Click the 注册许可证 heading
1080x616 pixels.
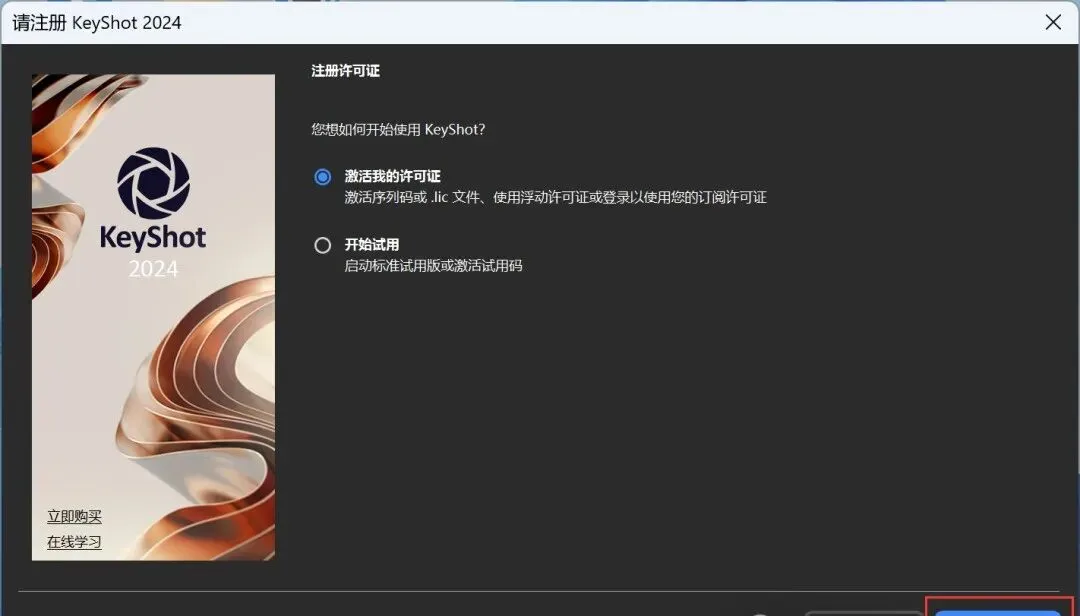click(x=345, y=71)
